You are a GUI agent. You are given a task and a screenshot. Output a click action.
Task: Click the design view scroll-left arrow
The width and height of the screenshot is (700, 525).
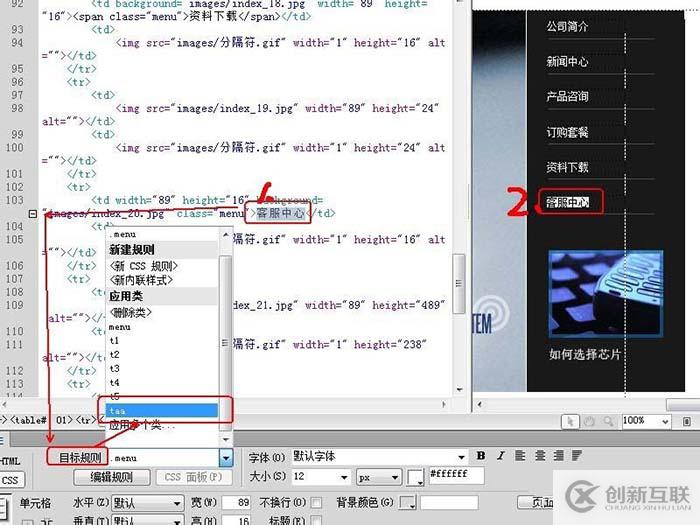(480, 404)
